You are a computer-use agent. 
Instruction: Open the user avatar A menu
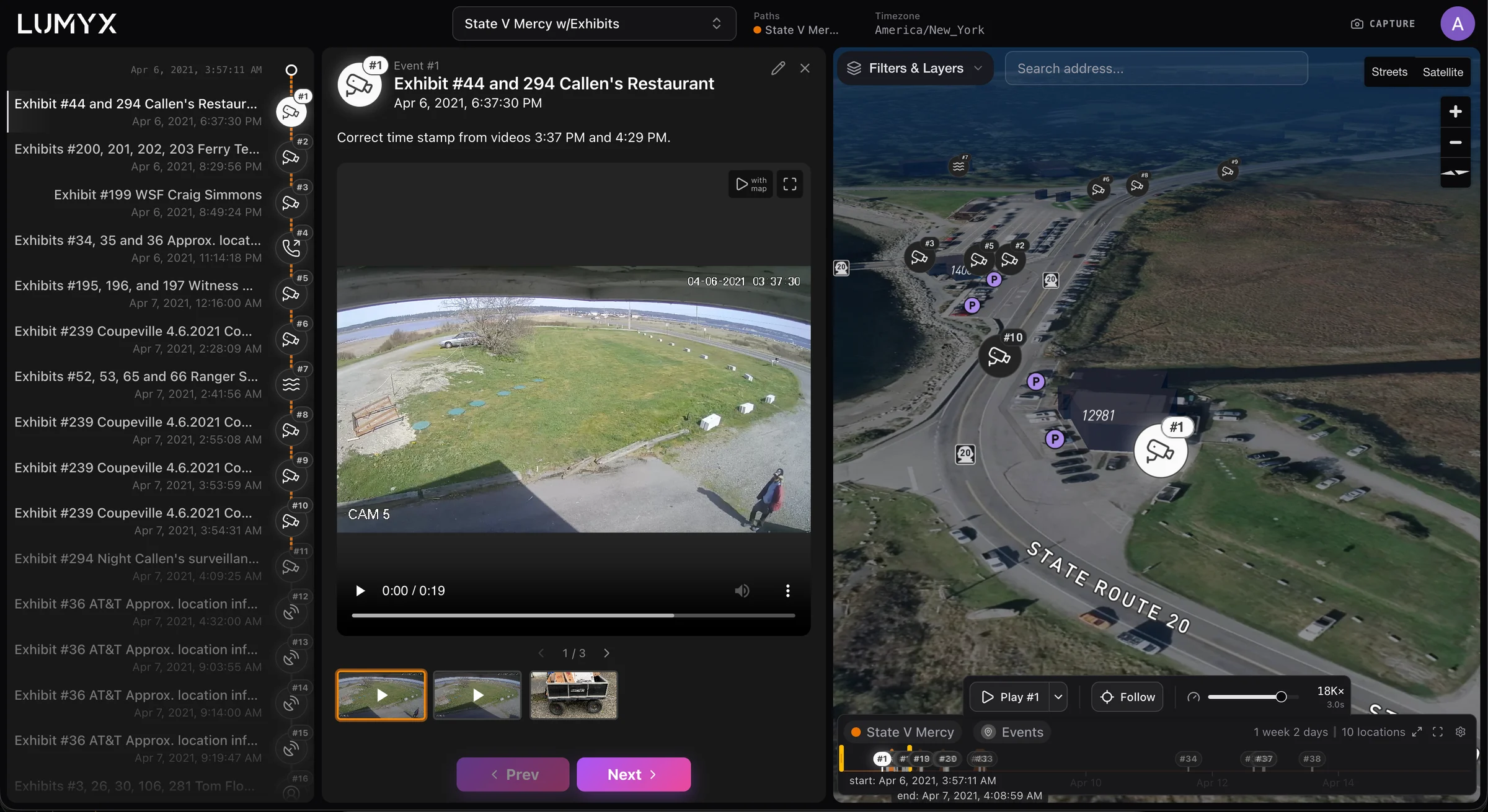coord(1457,24)
